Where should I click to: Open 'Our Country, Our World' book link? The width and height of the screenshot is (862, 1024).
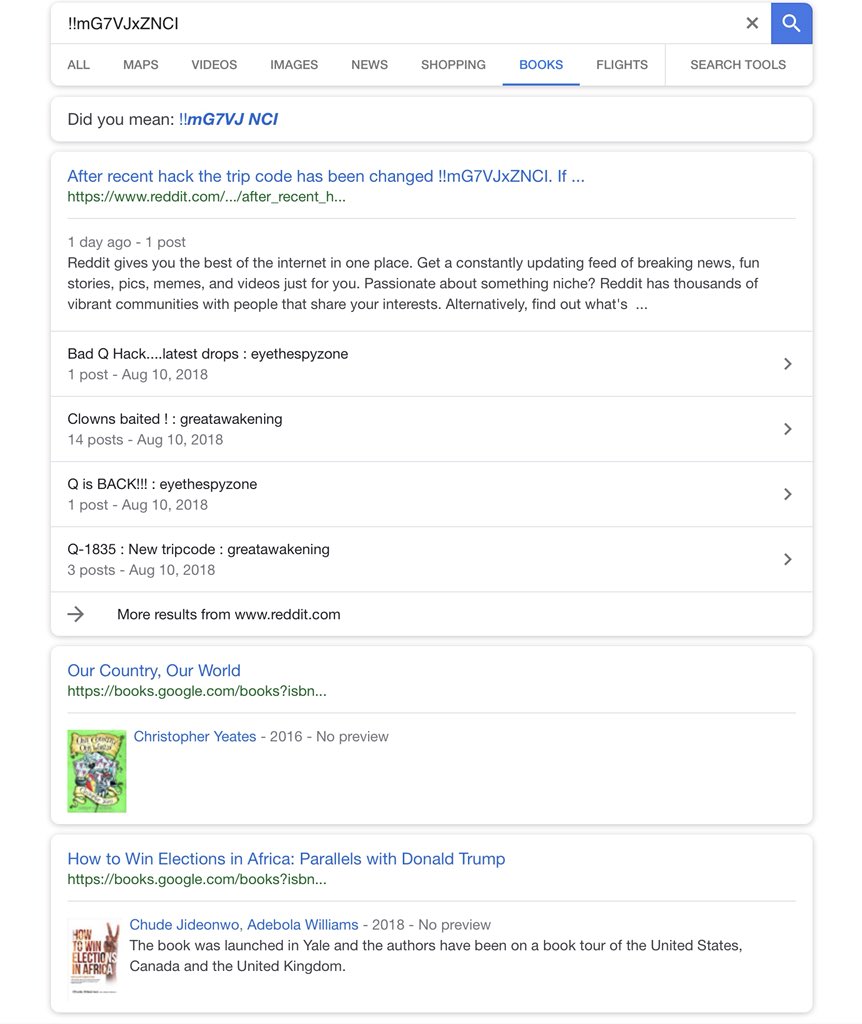coord(154,670)
